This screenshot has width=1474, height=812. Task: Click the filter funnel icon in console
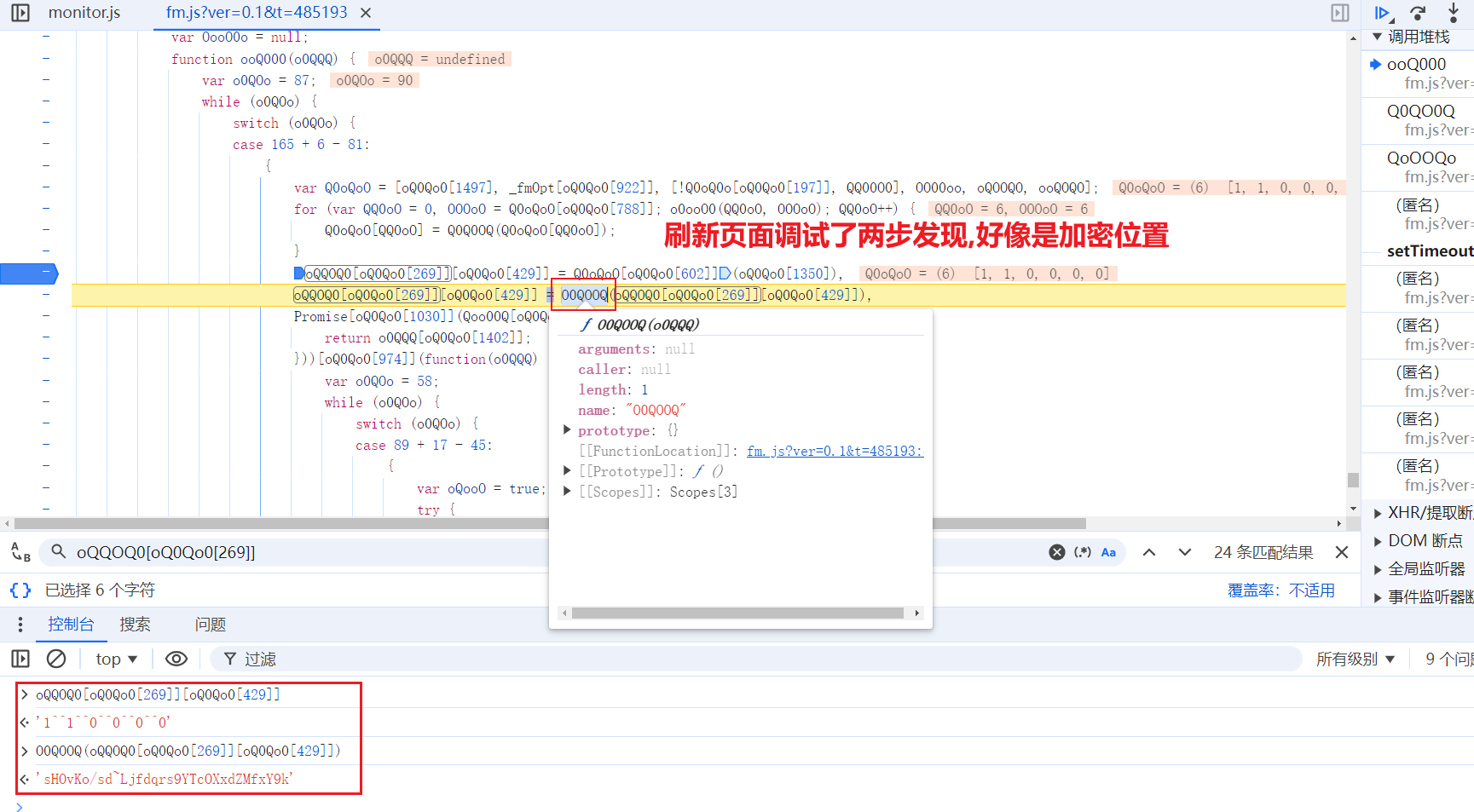click(x=230, y=659)
